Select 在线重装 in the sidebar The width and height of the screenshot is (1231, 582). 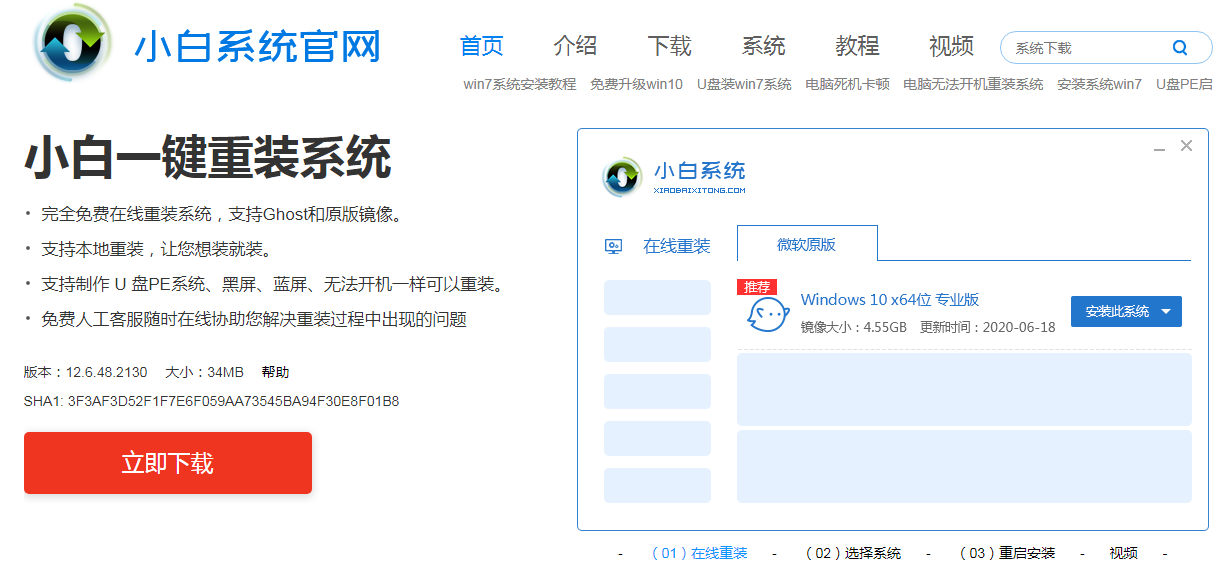[676, 246]
